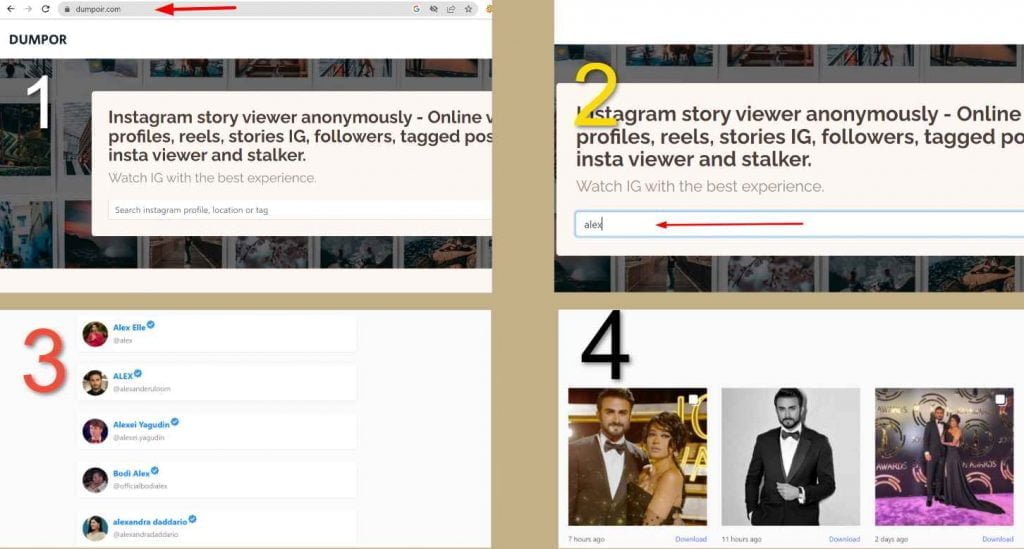Click the @alexandradaddario handle text

click(x=146, y=535)
